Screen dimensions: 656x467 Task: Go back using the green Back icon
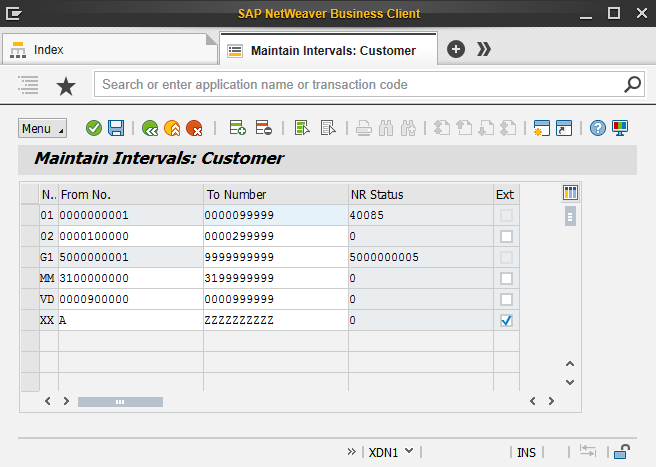pos(150,128)
